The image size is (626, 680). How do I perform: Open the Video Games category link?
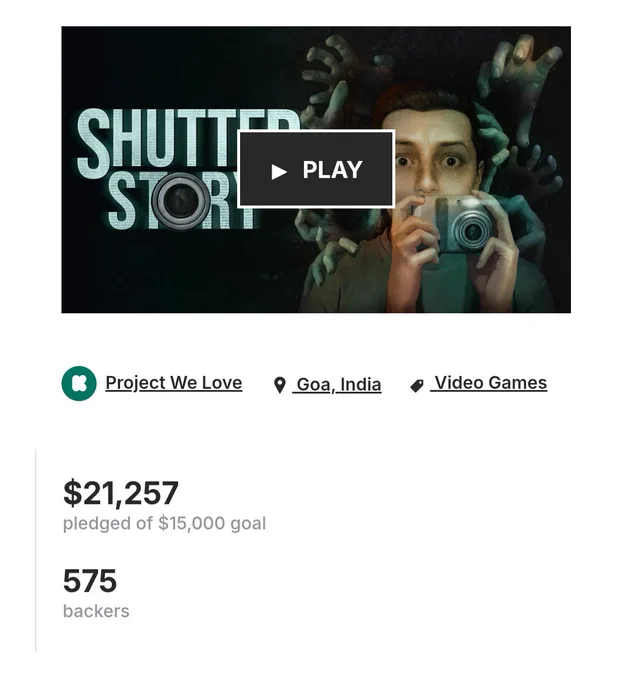[489, 383]
